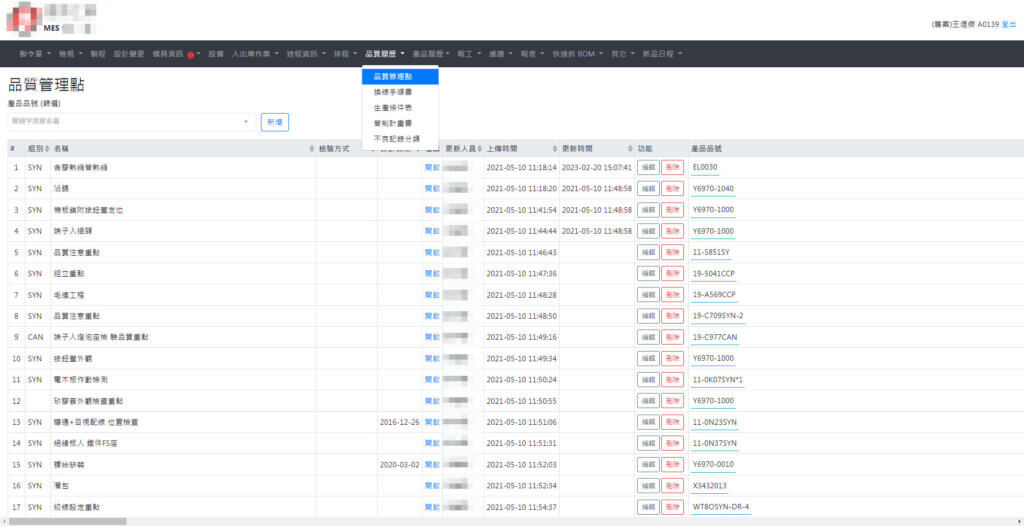This screenshot has width=1024, height=526.
Task: Sort records by the 更新時間 column
Action: pos(630,148)
